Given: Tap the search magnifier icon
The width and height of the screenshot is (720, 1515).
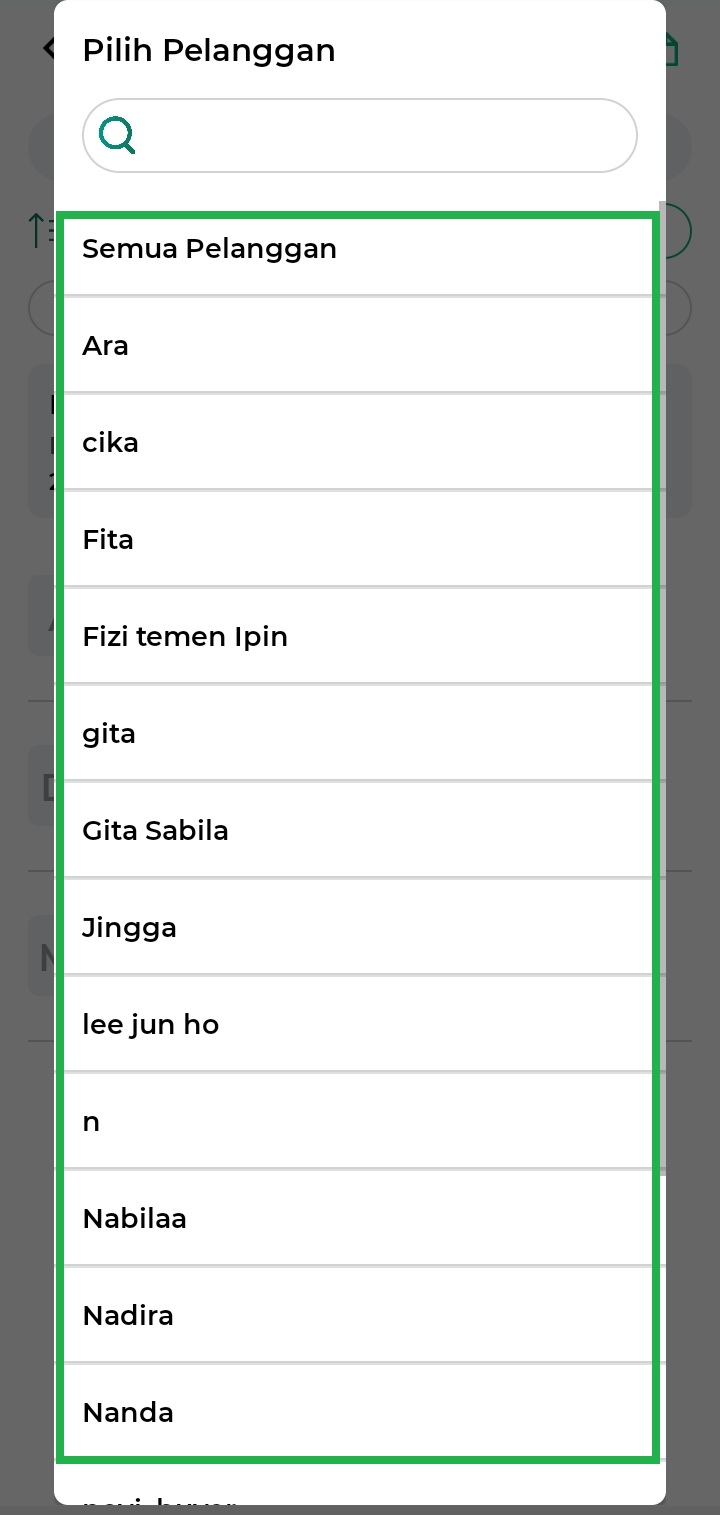Looking at the screenshot, I should point(117,135).
